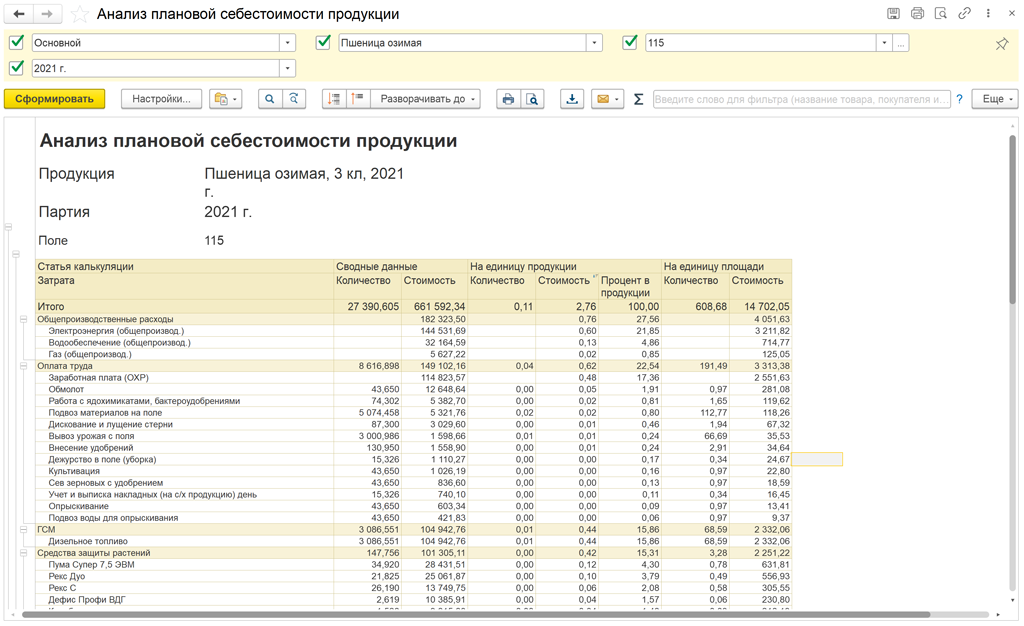Toggle the Пшеница озимая filter checkbox

point(323,43)
